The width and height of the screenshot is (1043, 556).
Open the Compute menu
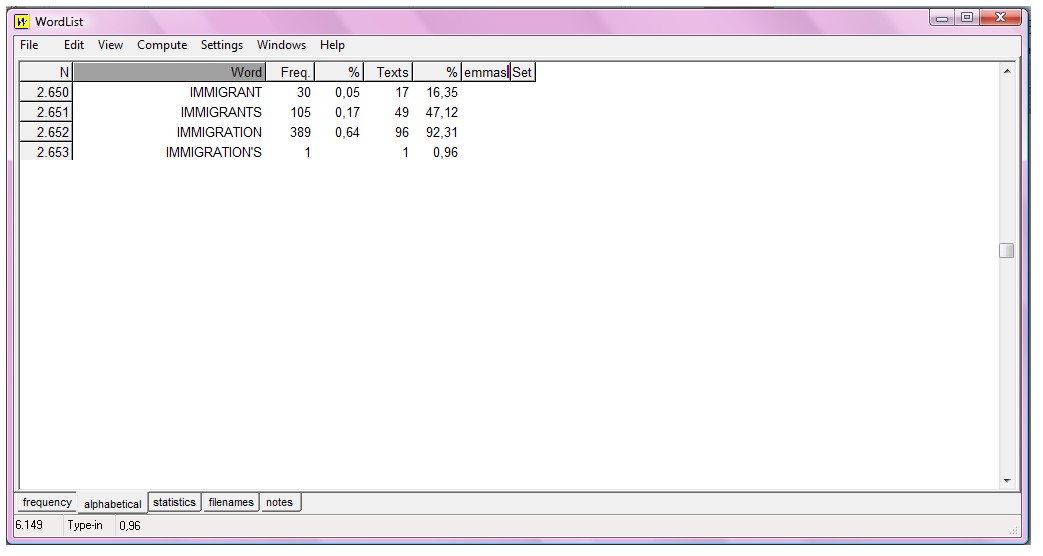pos(162,45)
